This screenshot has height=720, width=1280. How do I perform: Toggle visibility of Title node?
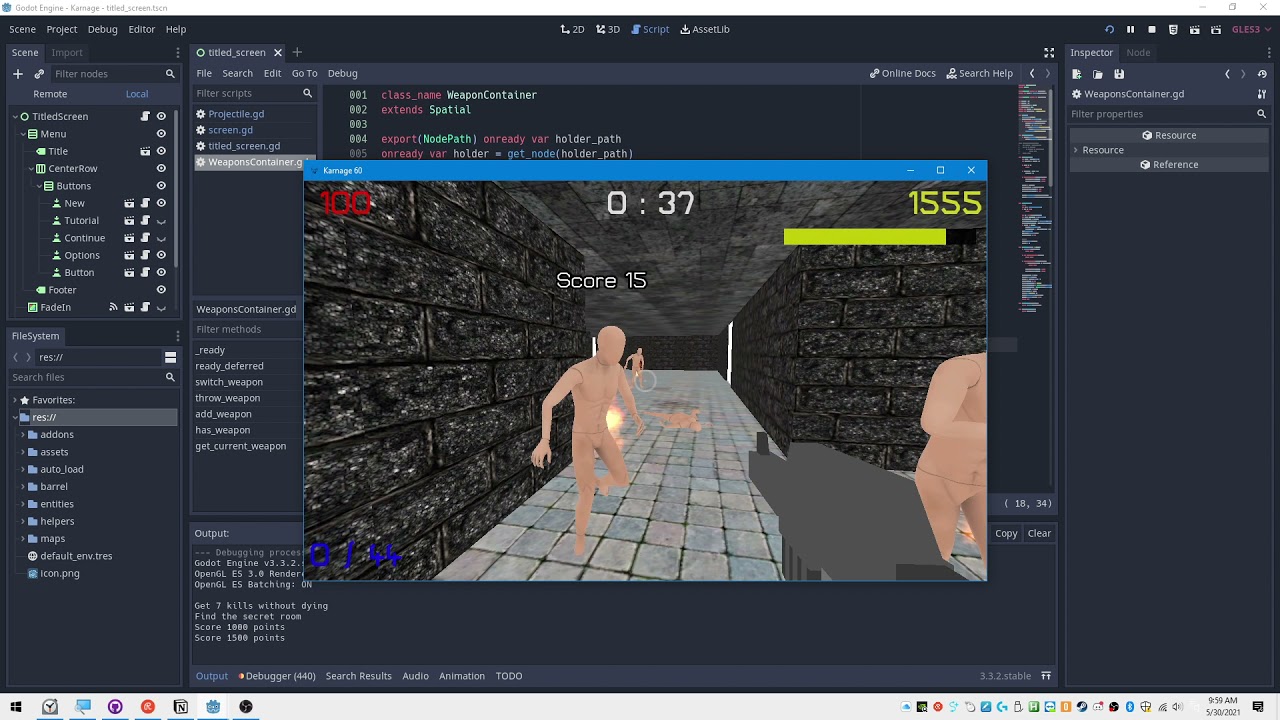(161, 151)
